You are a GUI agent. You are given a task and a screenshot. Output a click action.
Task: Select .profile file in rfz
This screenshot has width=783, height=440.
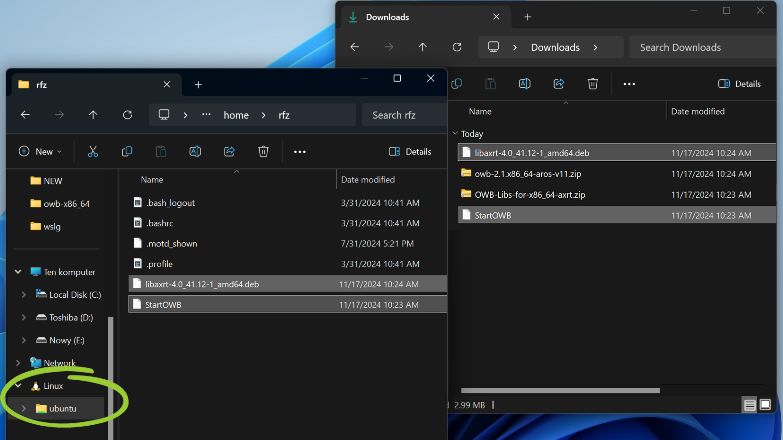click(x=288, y=264)
